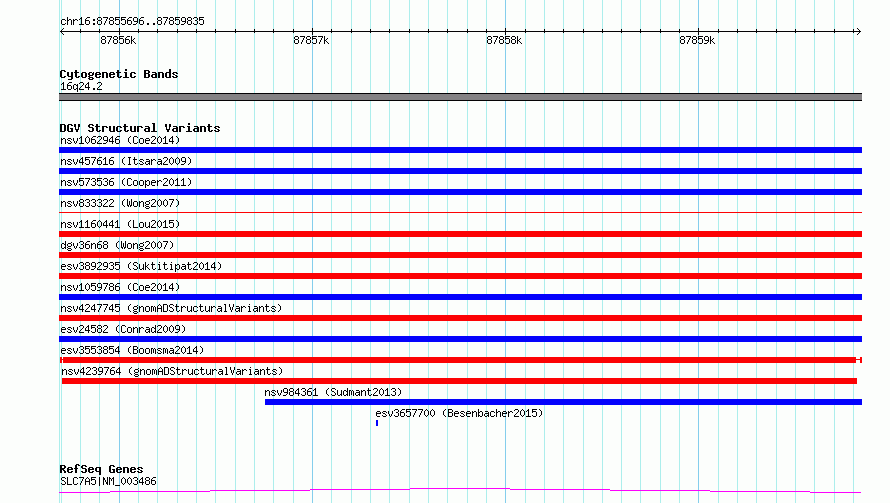Click the 87856k ruler label
Viewport: 890px width, 503px height.
(x=118, y=40)
